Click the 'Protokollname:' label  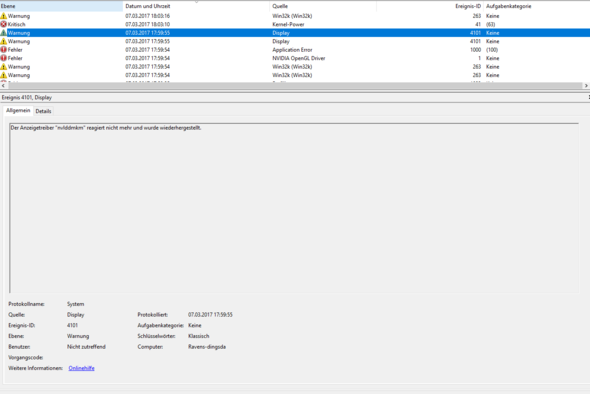26,304
